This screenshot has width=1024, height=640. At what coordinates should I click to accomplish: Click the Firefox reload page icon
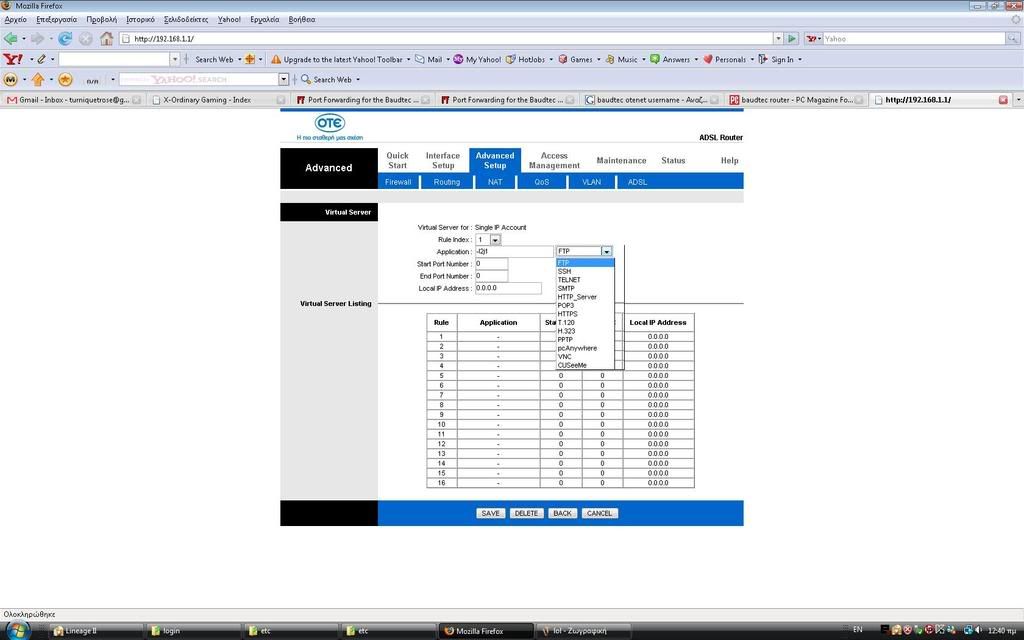point(65,39)
